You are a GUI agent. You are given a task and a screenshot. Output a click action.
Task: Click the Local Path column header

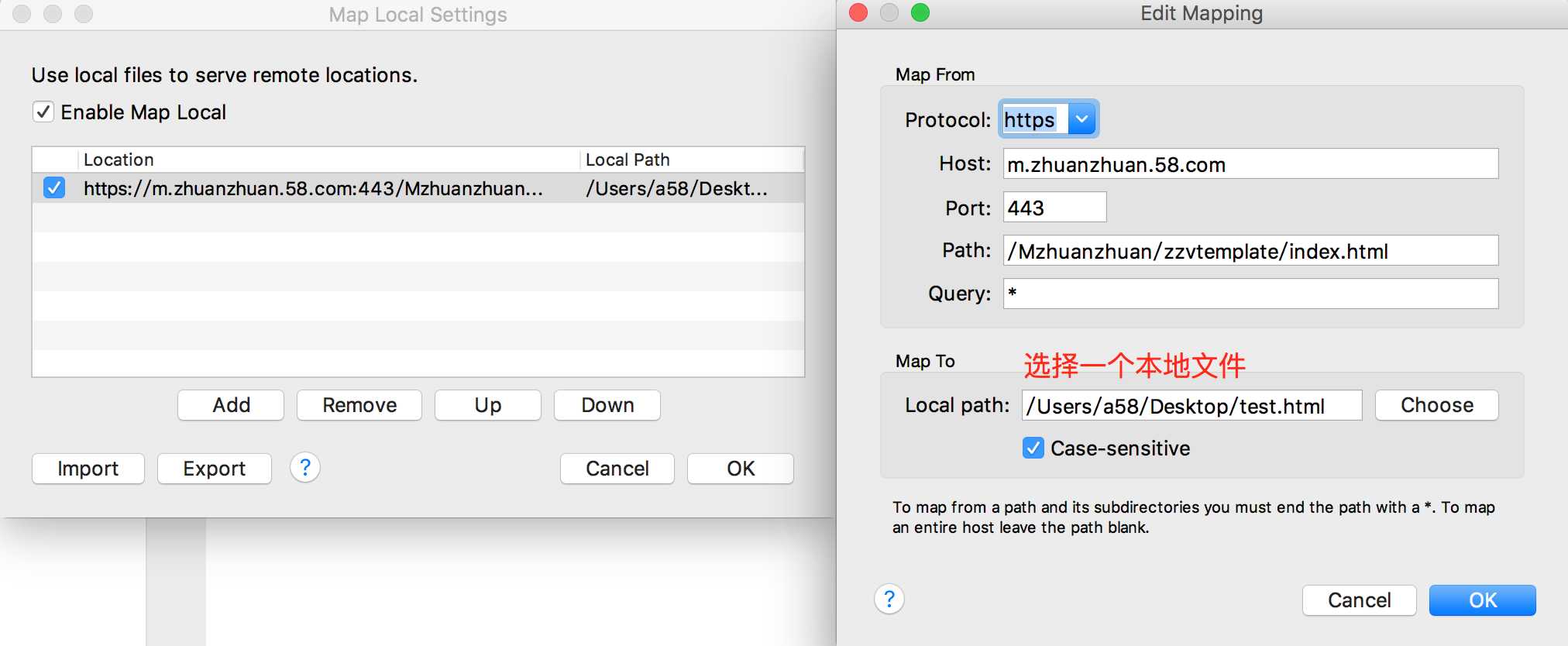pyautogui.click(x=691, y=160)
